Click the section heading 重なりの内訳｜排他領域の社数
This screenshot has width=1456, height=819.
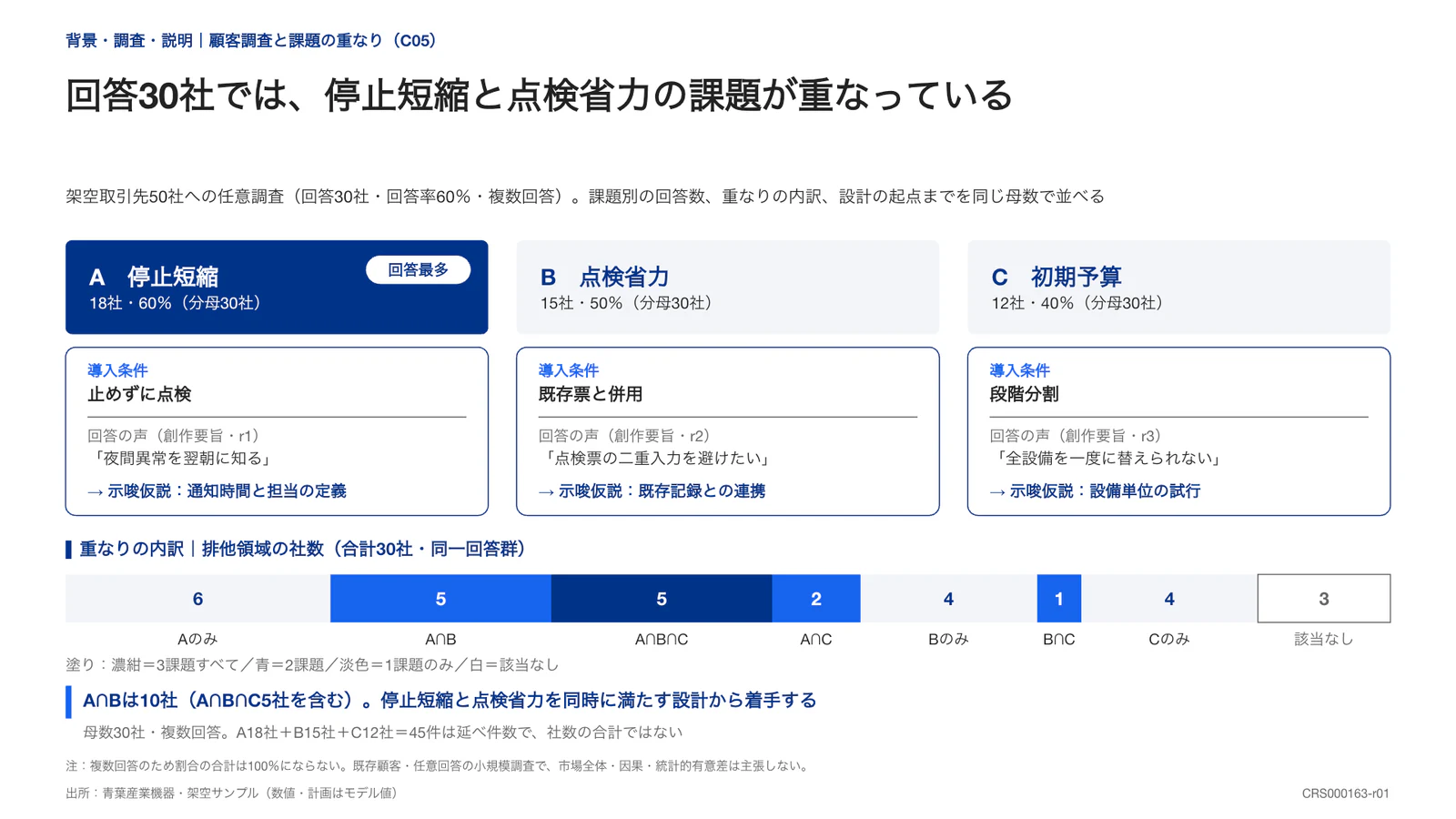point(301,549)
